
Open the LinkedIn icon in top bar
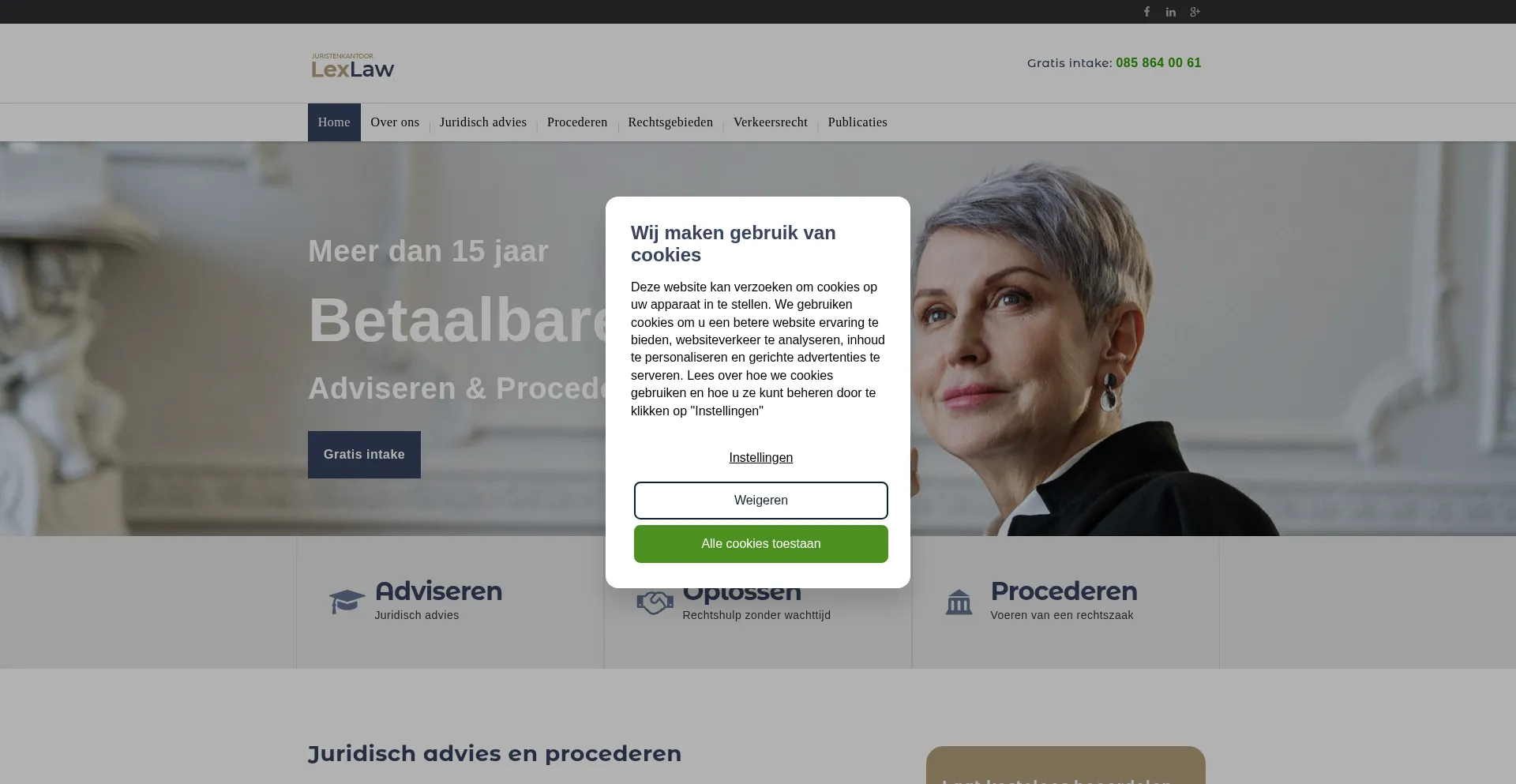1171,12
